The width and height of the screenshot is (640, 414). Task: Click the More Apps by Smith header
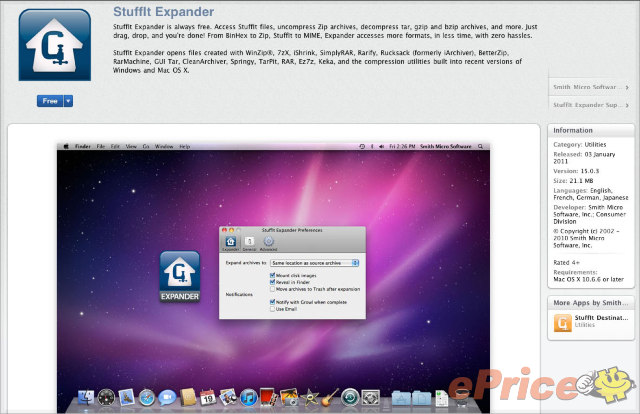click(x=591, y=303)
